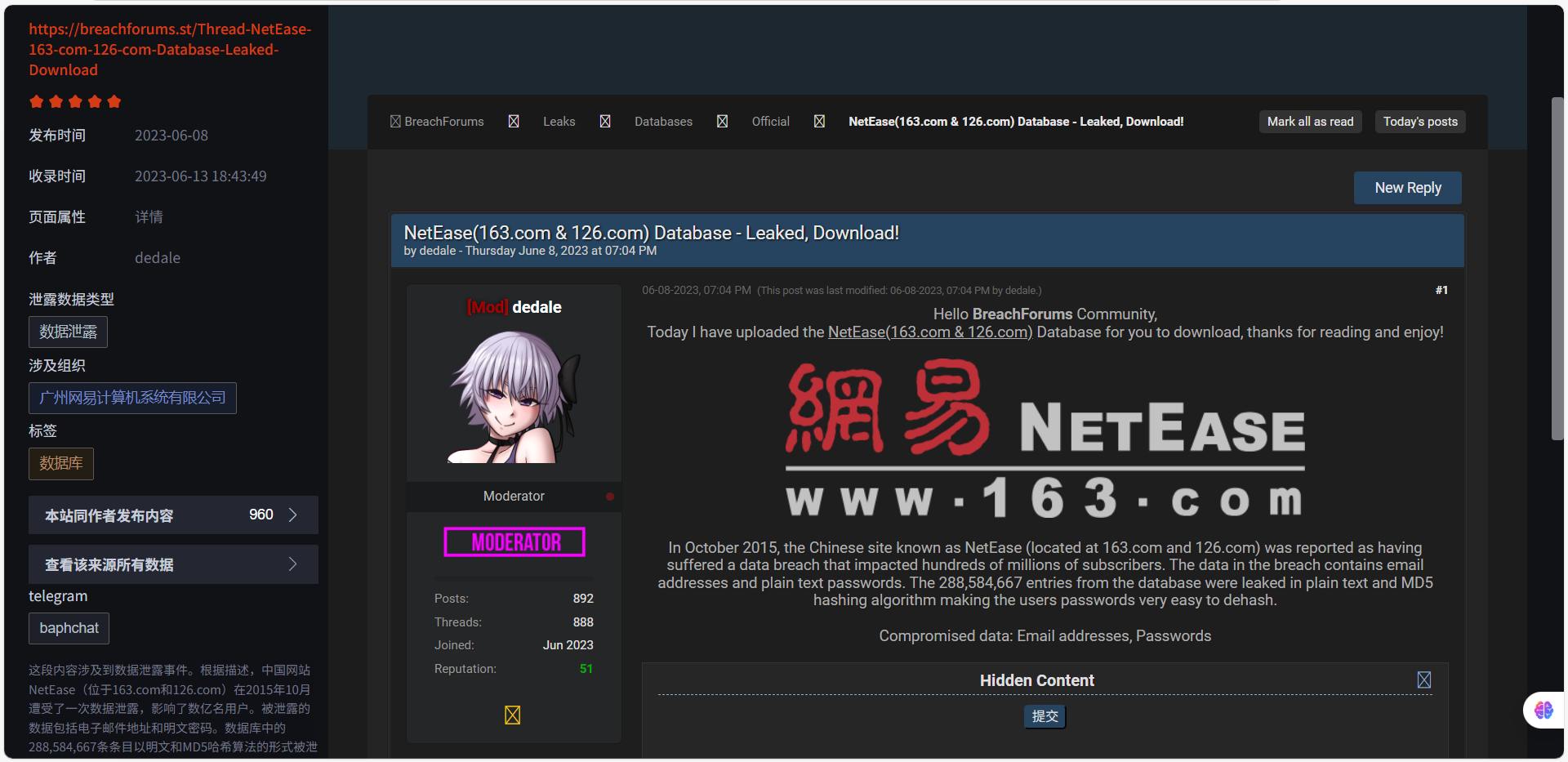Open Reputation value 51
This screenshot has width=1568, height=762.
(586, 669)
